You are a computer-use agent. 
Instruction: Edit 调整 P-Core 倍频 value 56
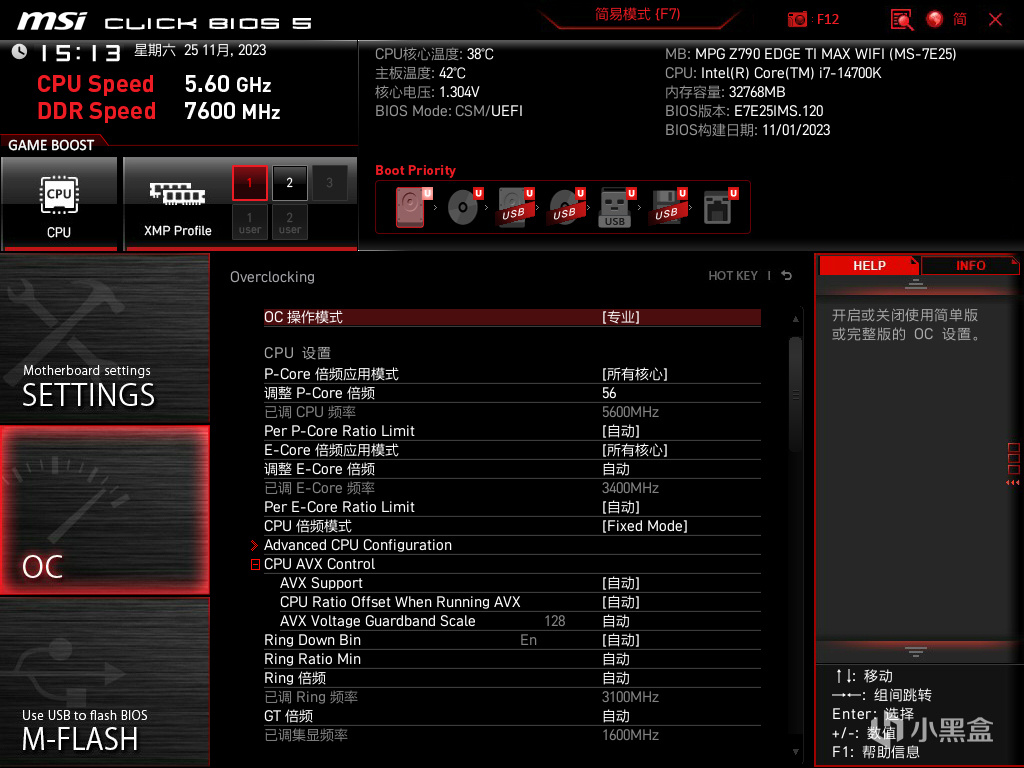(x=512, y=393)
